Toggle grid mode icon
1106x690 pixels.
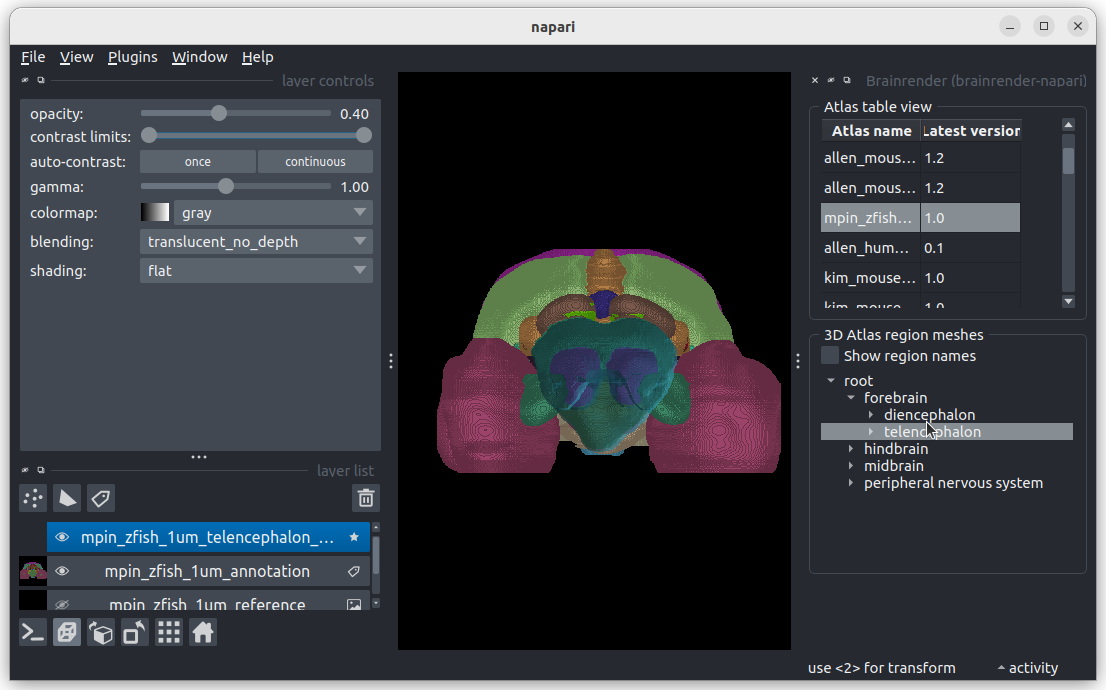pos(169,632)
